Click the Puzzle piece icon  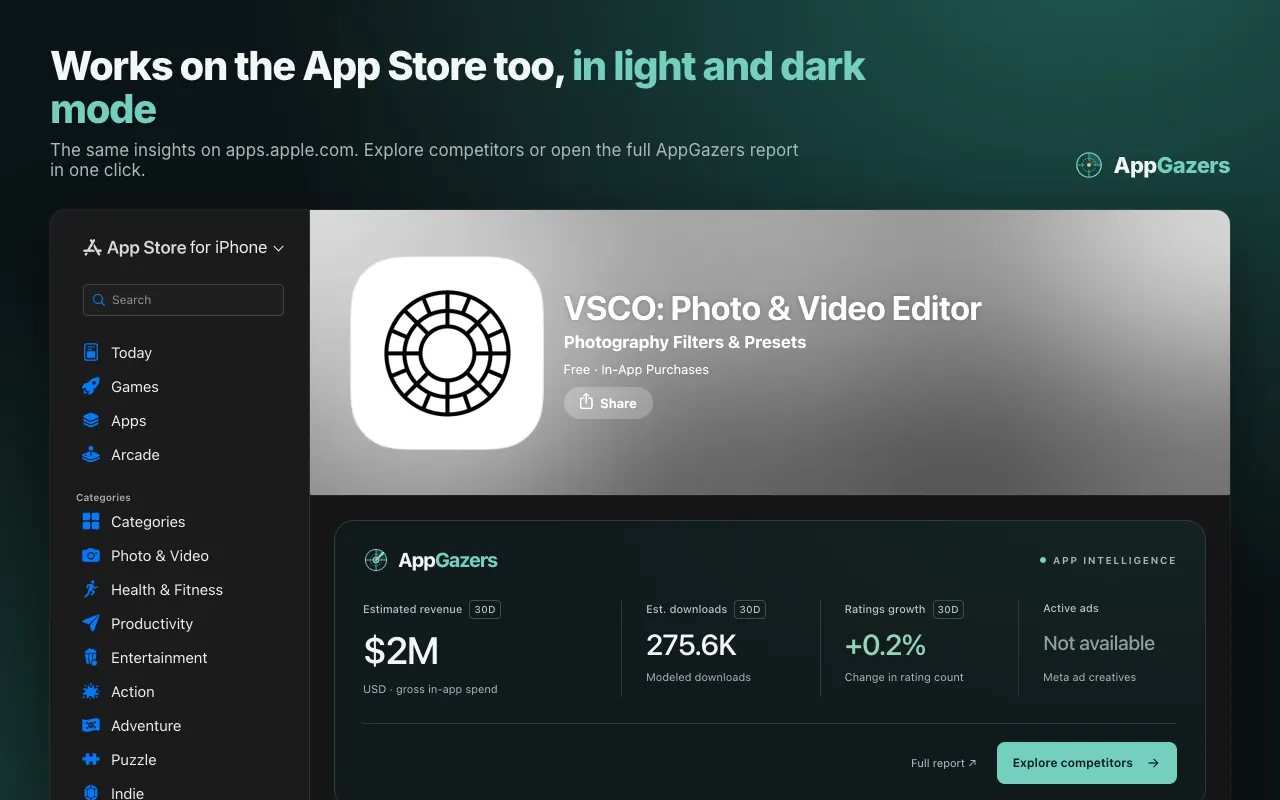pyautogui.click(x=91, y=759)
